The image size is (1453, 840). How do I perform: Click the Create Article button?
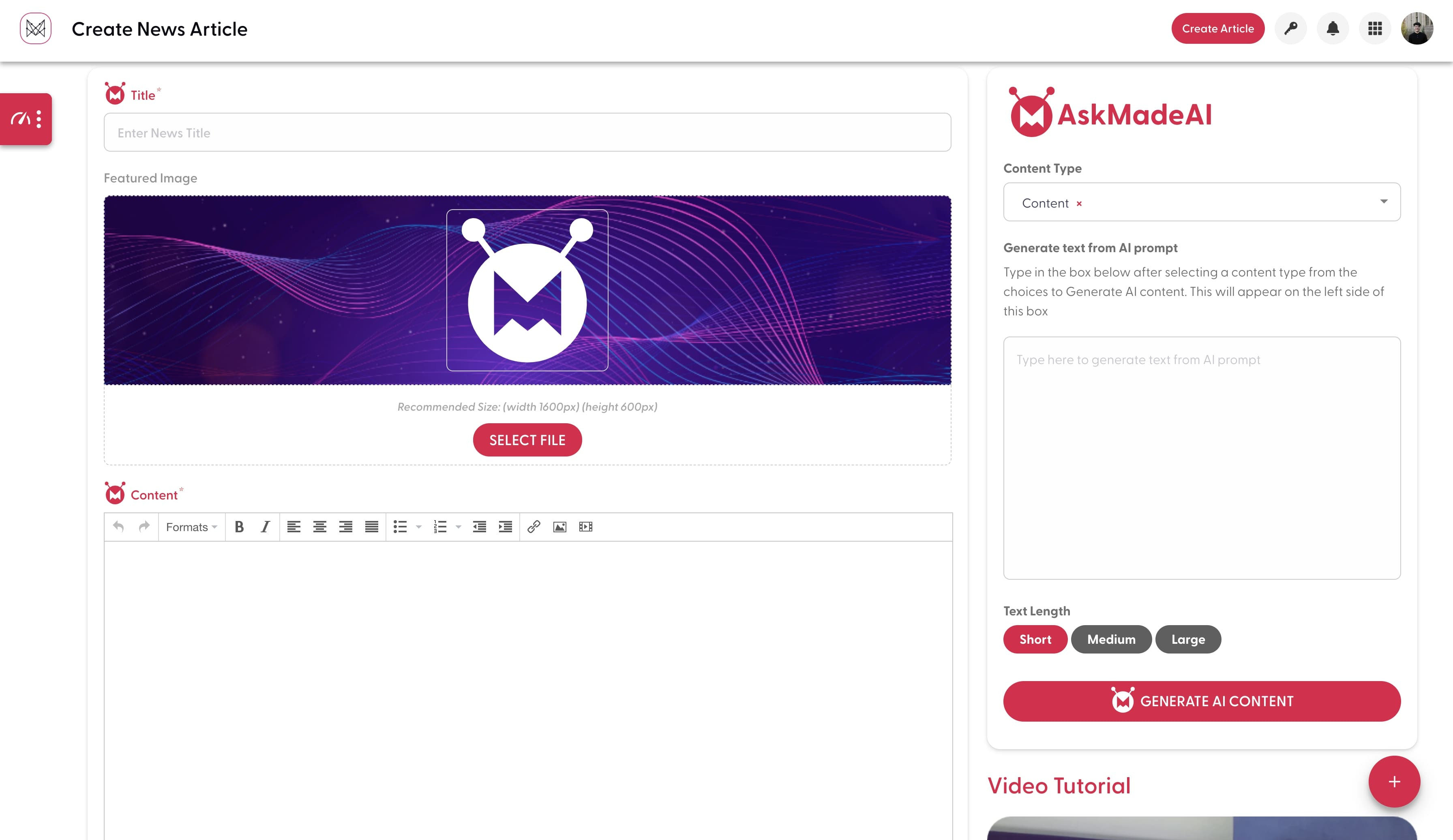point(1218,28)
